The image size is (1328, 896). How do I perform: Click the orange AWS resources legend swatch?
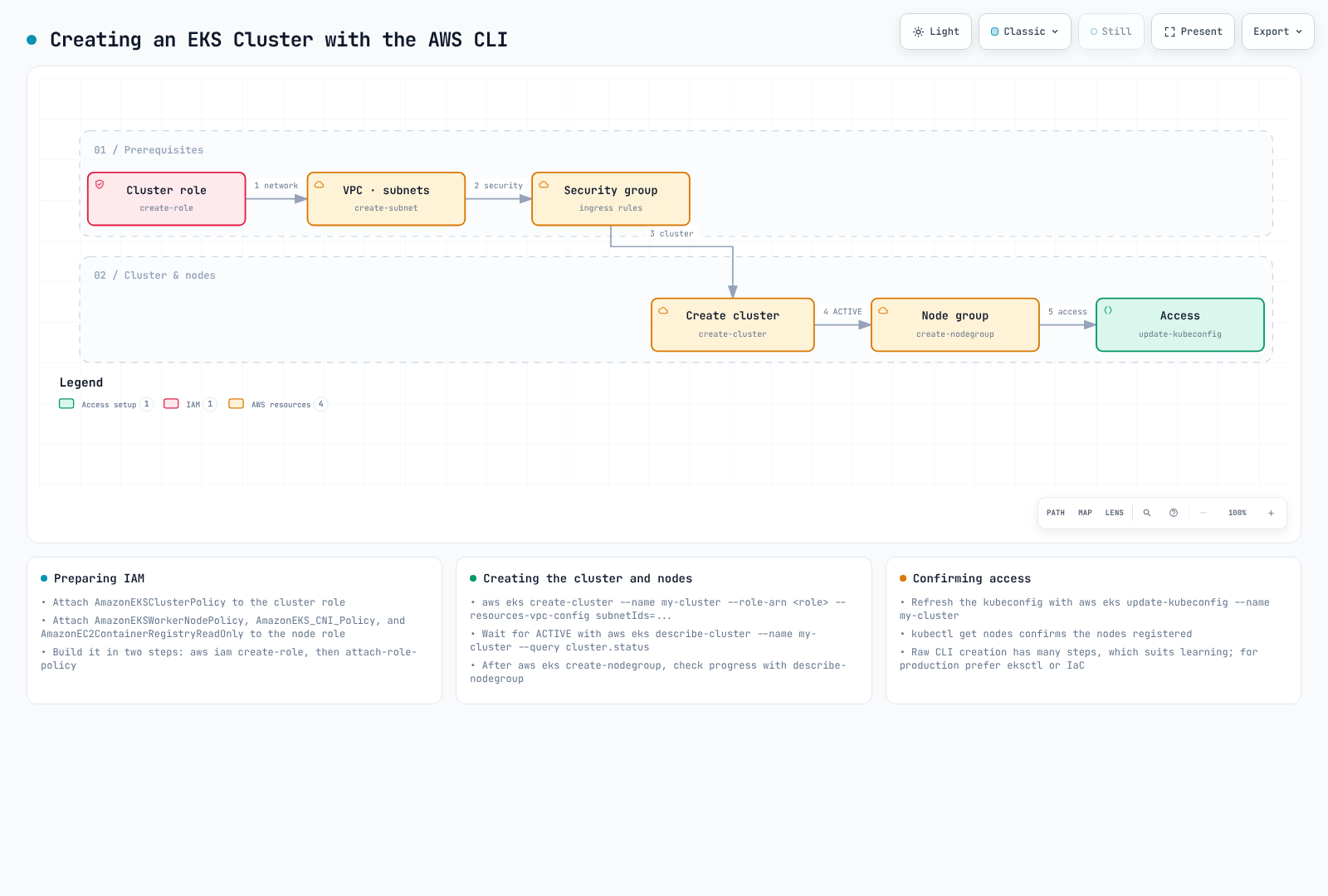[237, 404]
